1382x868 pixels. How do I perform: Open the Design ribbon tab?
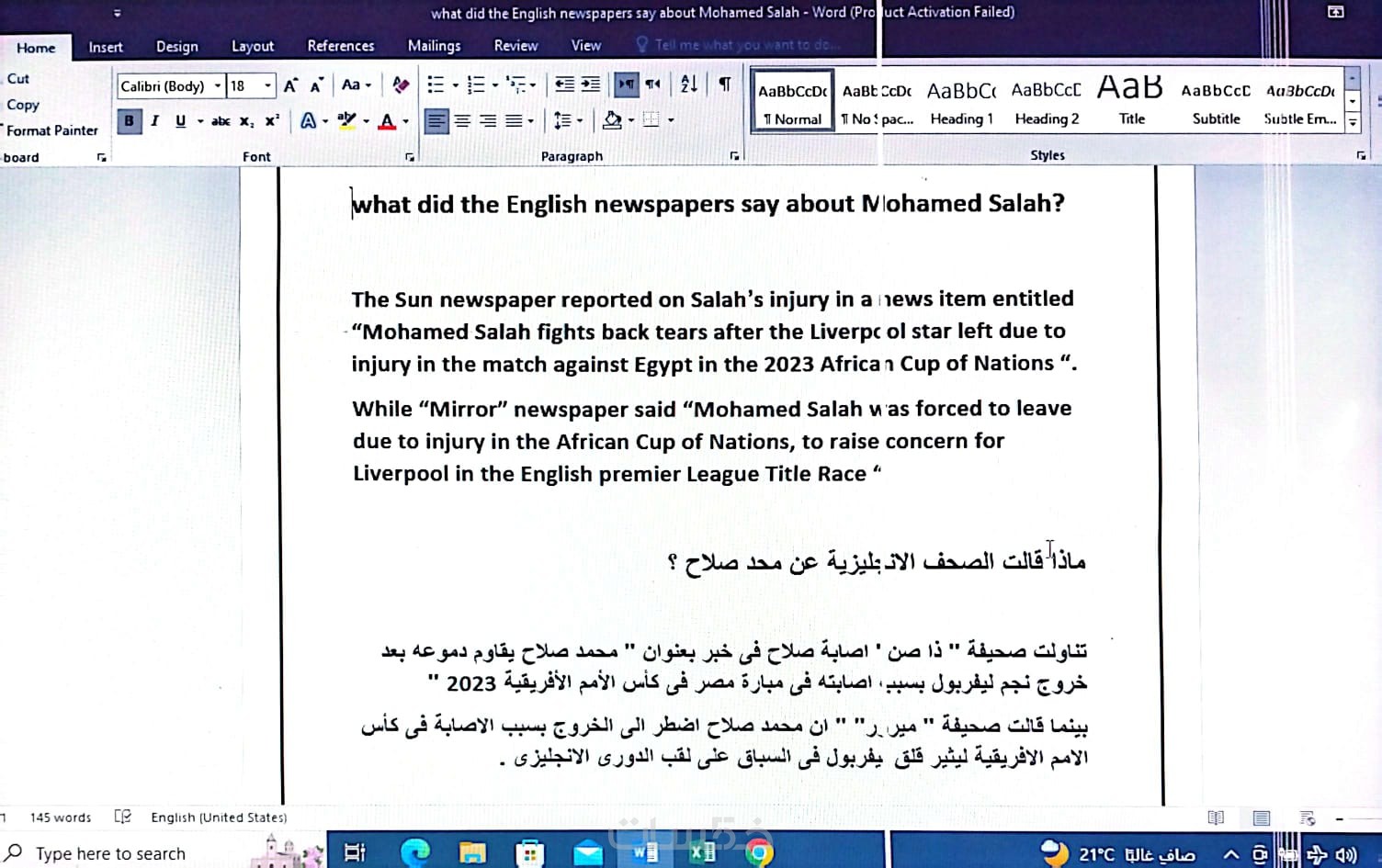point(177,46)
